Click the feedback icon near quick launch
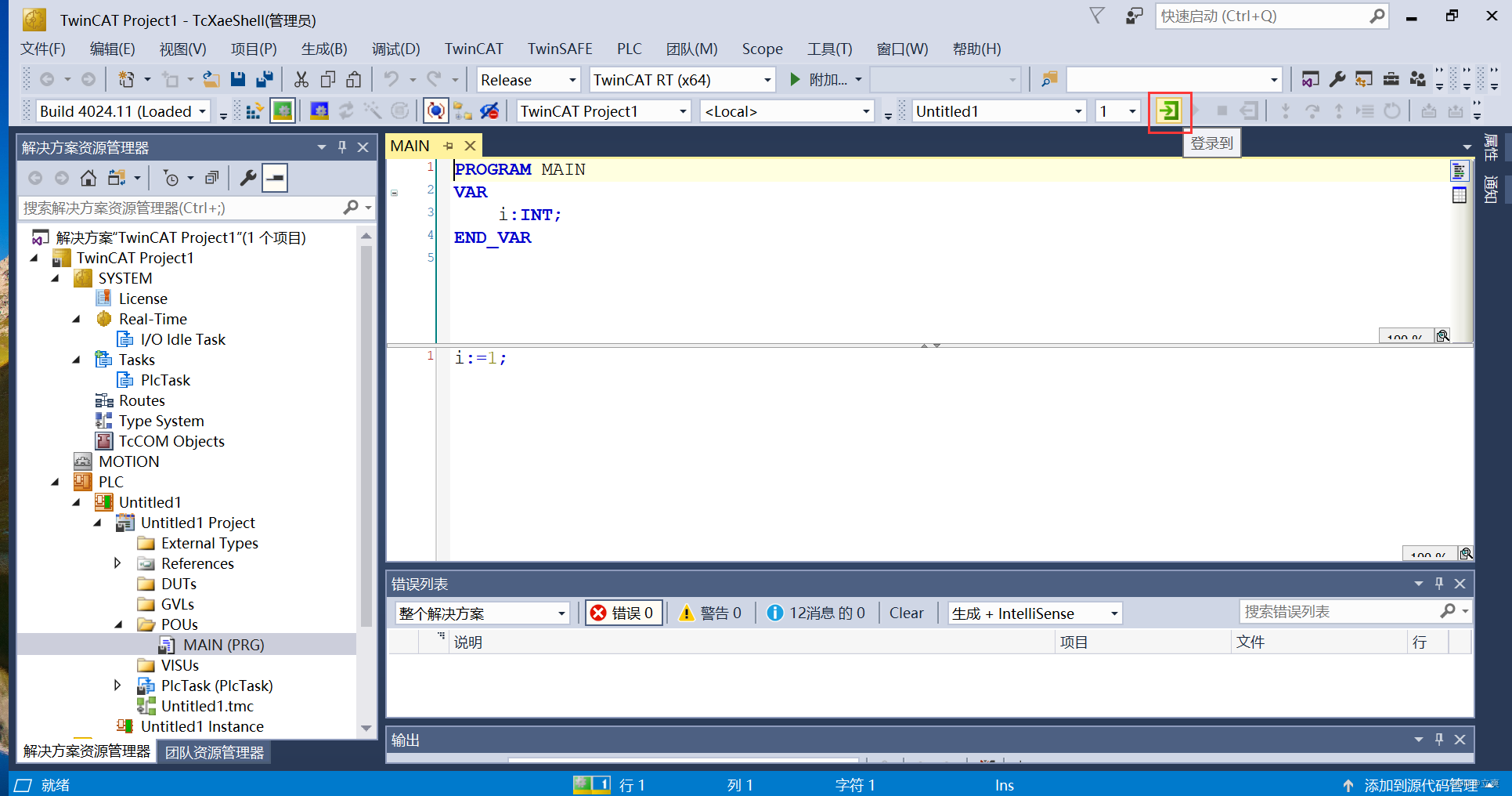Viewport: 1512px width, 796px height. point(1134,16)
